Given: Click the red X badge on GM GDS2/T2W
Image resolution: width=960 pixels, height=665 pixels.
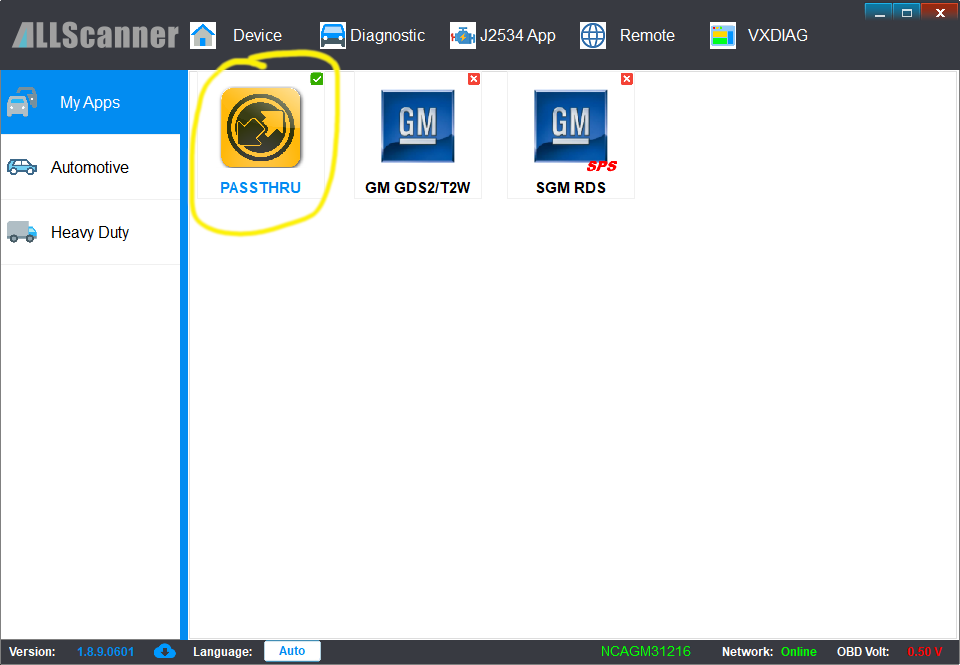Looking at the screenshot, I should pyautogui.click(x=474, y=79).
